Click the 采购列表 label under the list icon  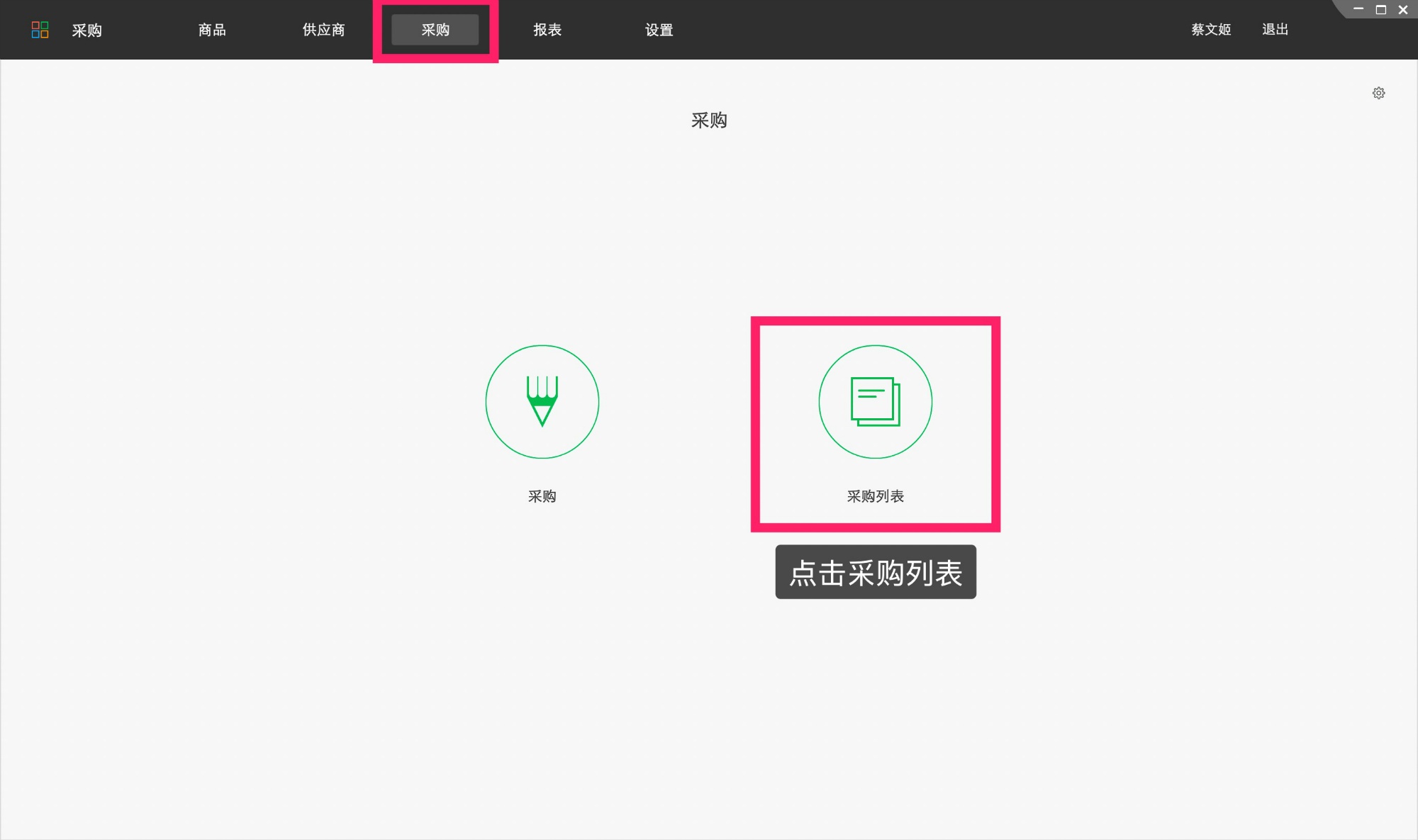click(x=875, y=495)
